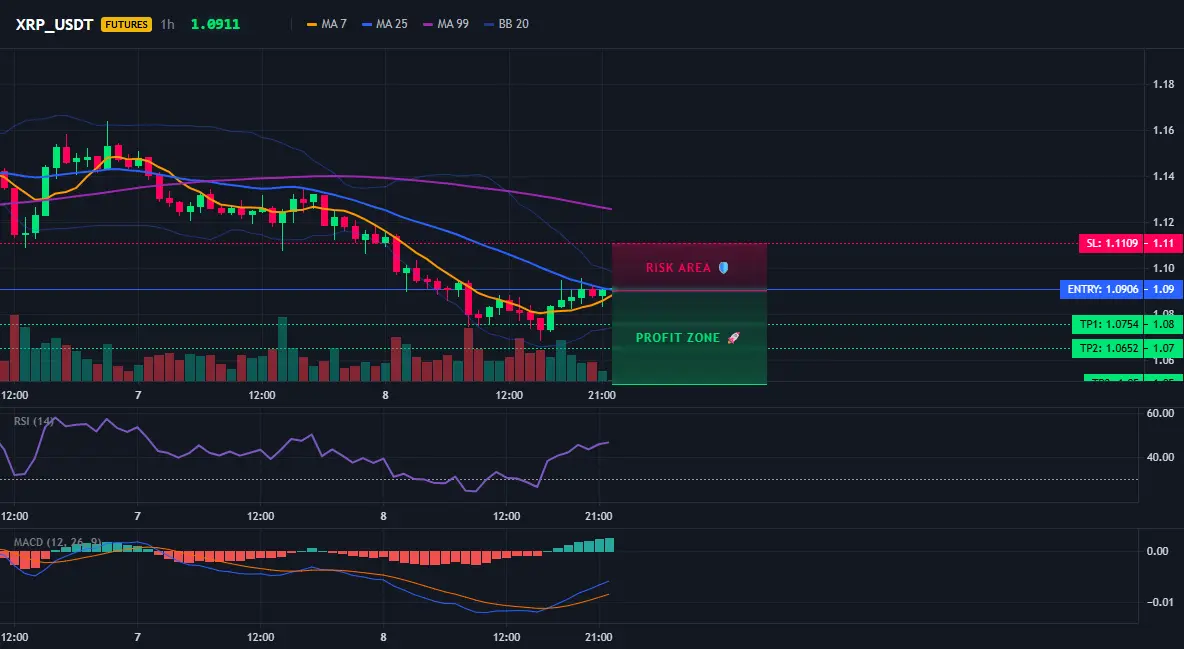Click the 21:00 time label under MACD panel
This screenshot has height=649, width=1184.
click(598, 637)
